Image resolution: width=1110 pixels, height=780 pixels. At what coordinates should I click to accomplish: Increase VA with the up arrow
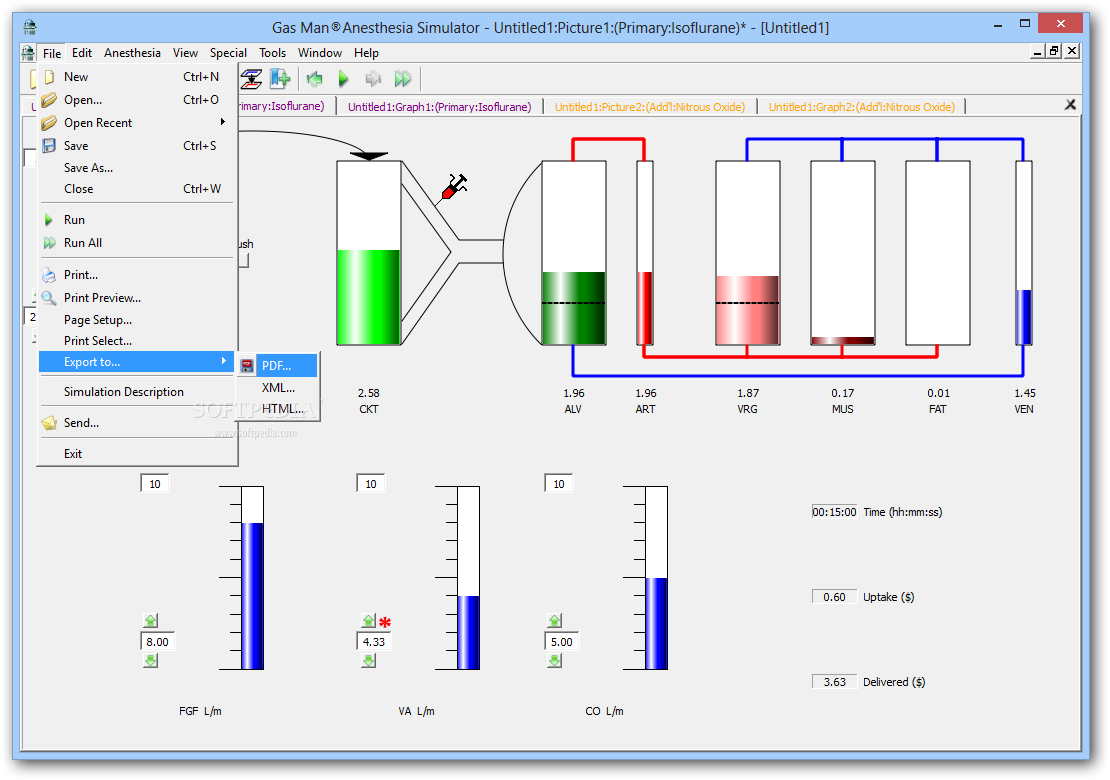tap(368, 621)
